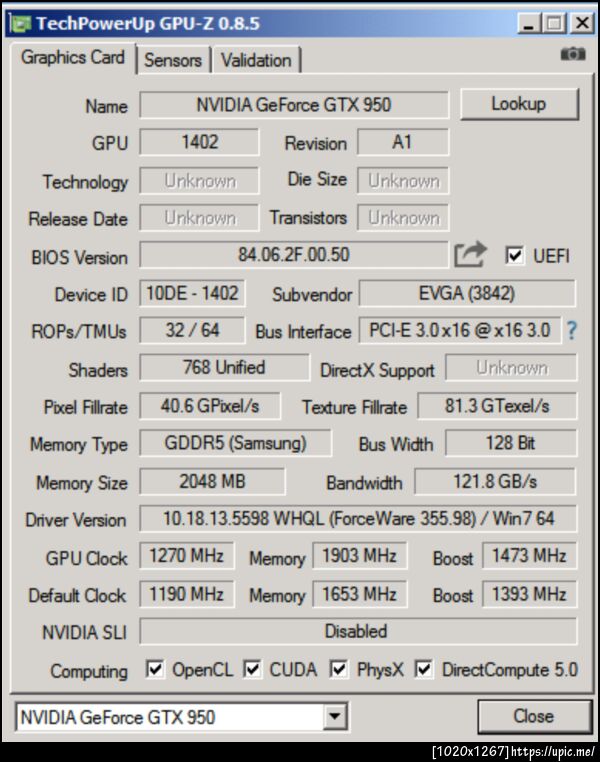The width and height of the screenshot is (600, 762).
Task: Click the DirectX Support Unknown field
Action: coord(511,367)
